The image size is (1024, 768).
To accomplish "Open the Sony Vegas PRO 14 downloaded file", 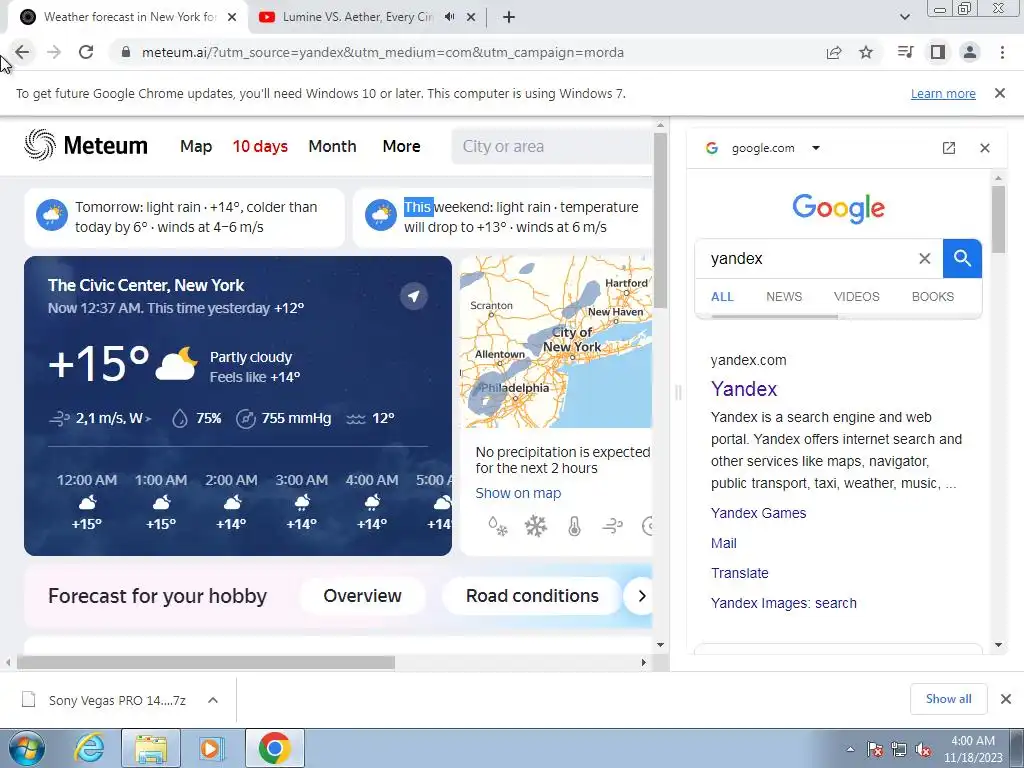I will click(104, 700).
